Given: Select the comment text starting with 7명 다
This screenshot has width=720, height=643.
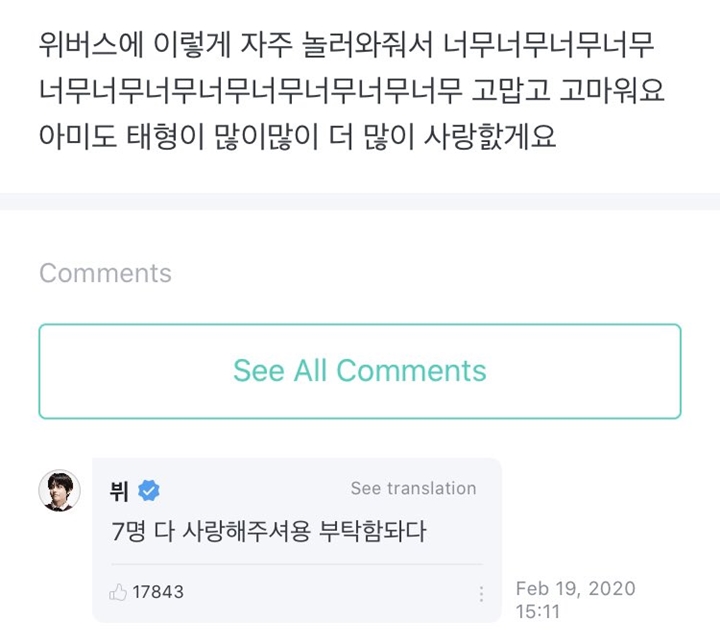Looking at the screenshot, I should 269,532.
